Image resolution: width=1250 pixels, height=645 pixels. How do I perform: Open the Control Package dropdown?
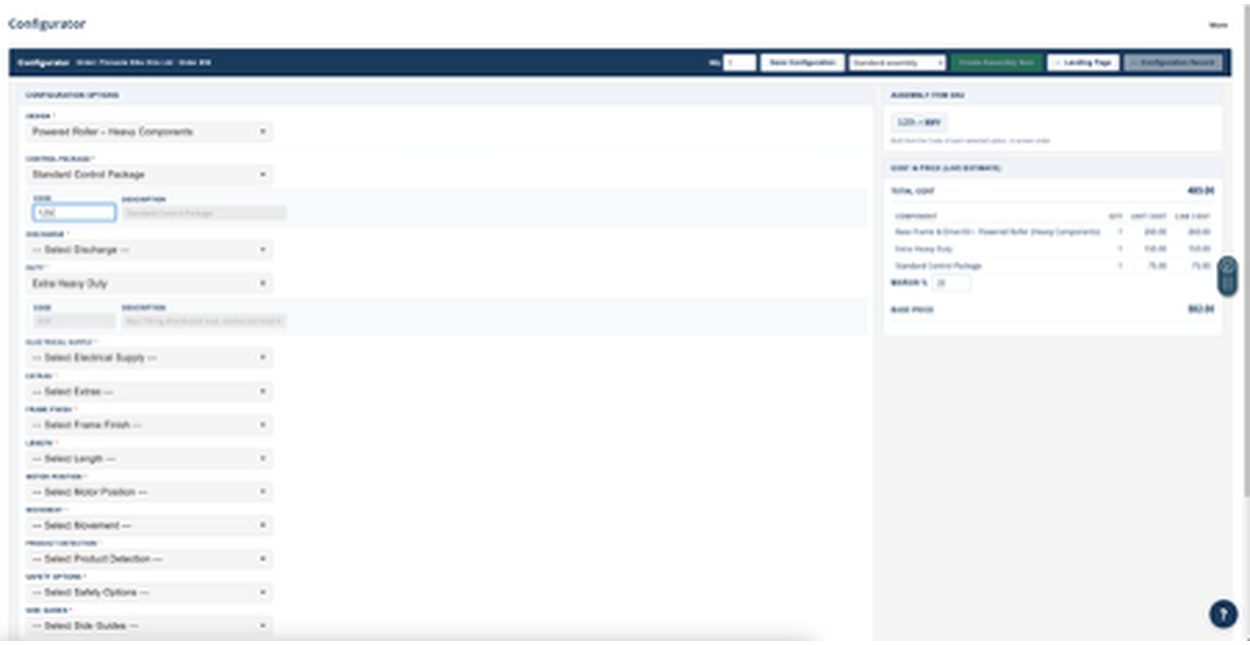point(149,174)
